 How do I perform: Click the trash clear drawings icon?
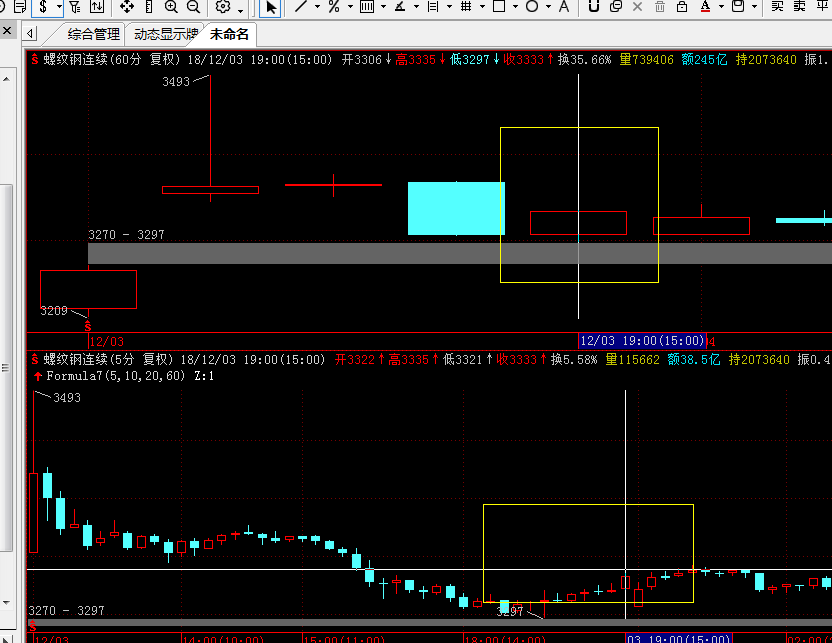point(660,6)
